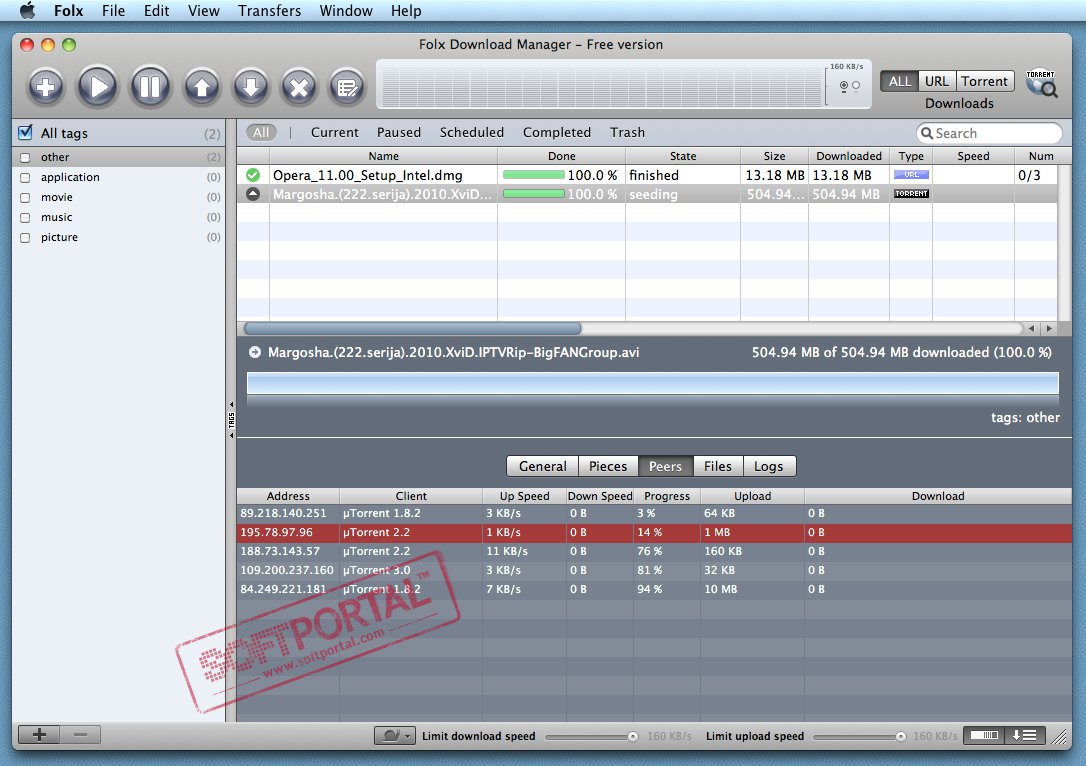Switch to the Logs tab

click(x=769, y=466)
